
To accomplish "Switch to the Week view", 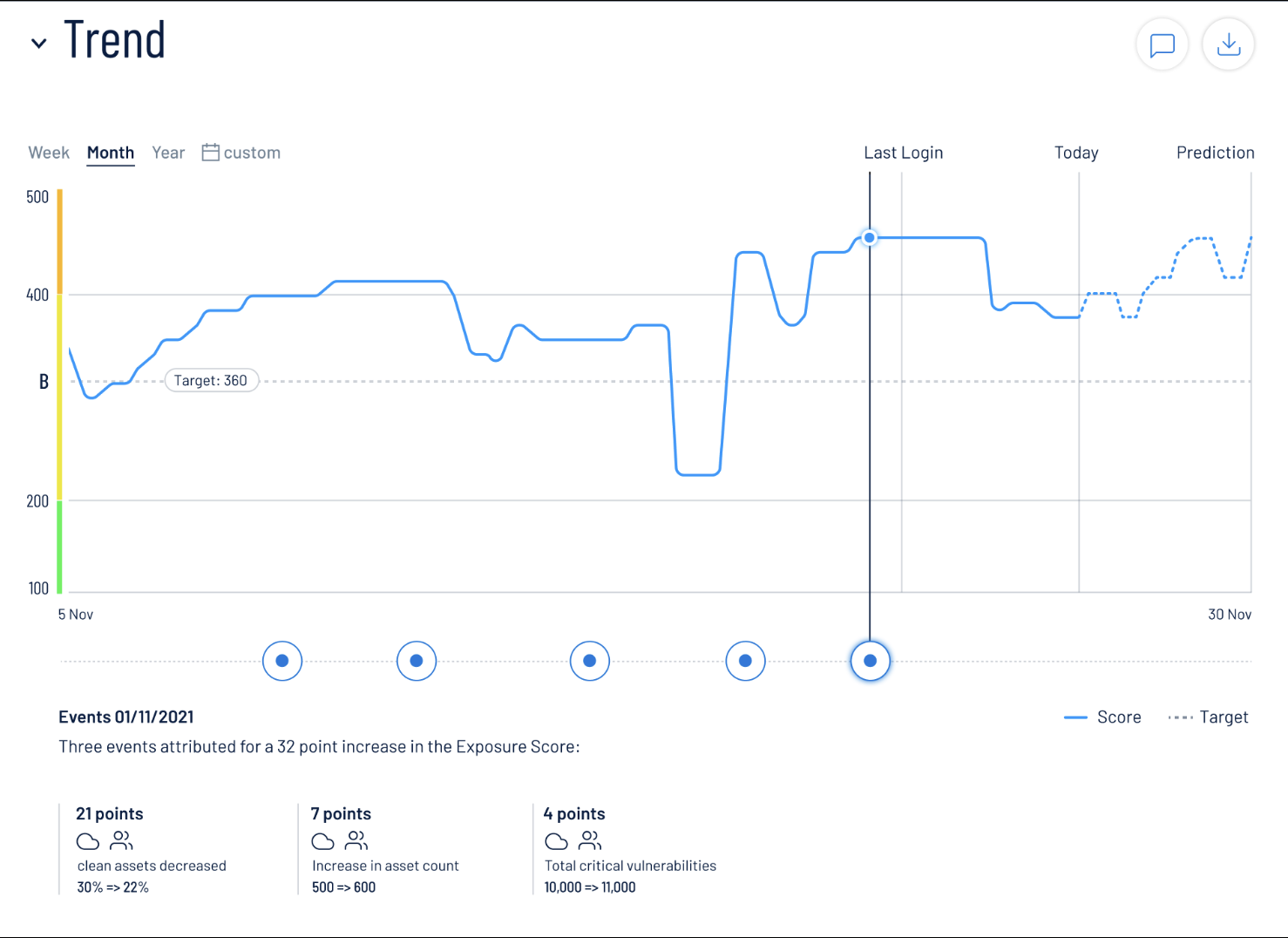I will pos(49,153).
